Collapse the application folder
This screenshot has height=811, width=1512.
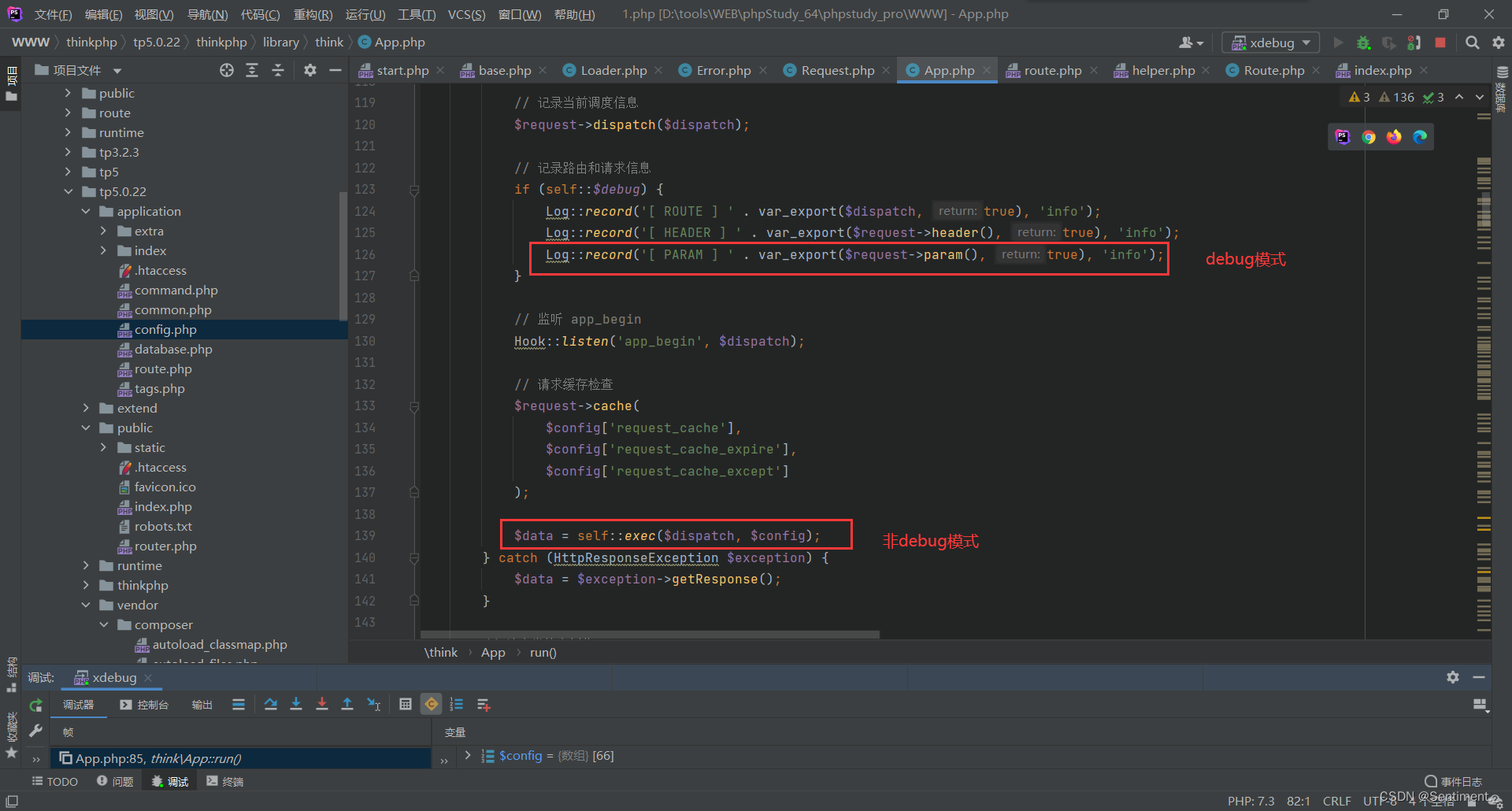point(86,211)
